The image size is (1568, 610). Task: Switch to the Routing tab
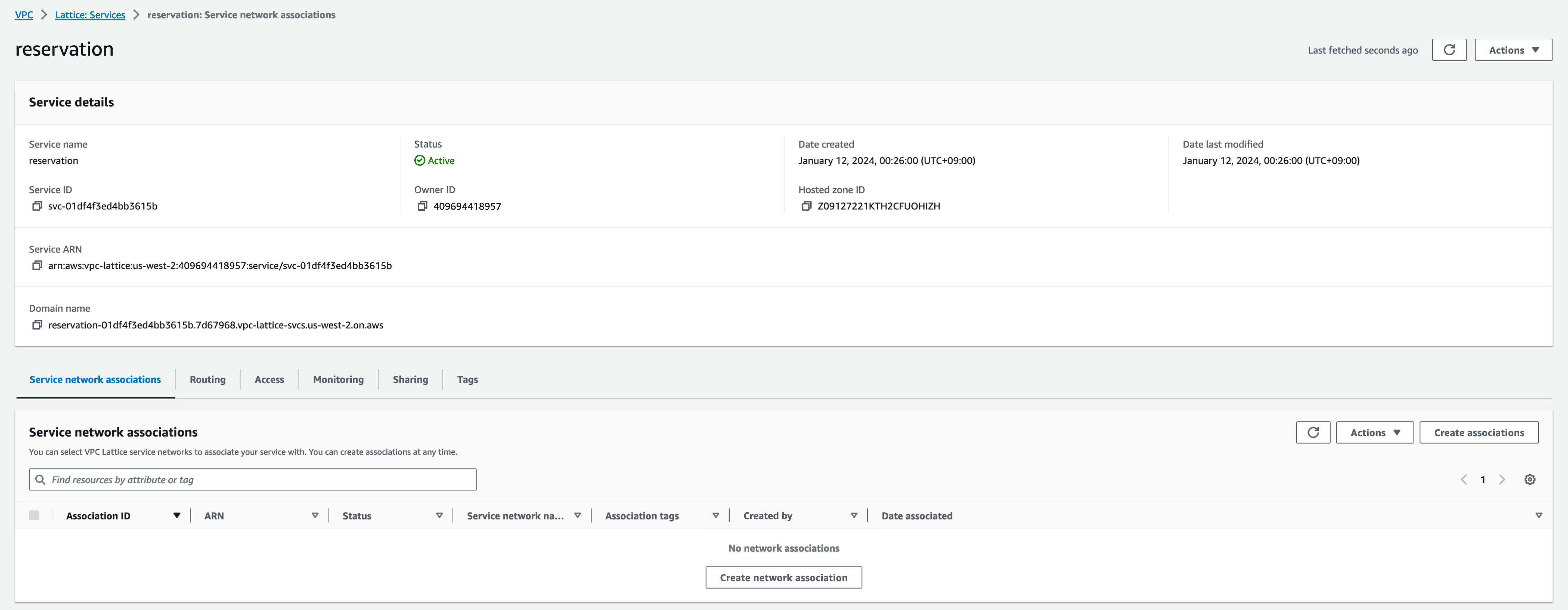[x=208, y=379]
